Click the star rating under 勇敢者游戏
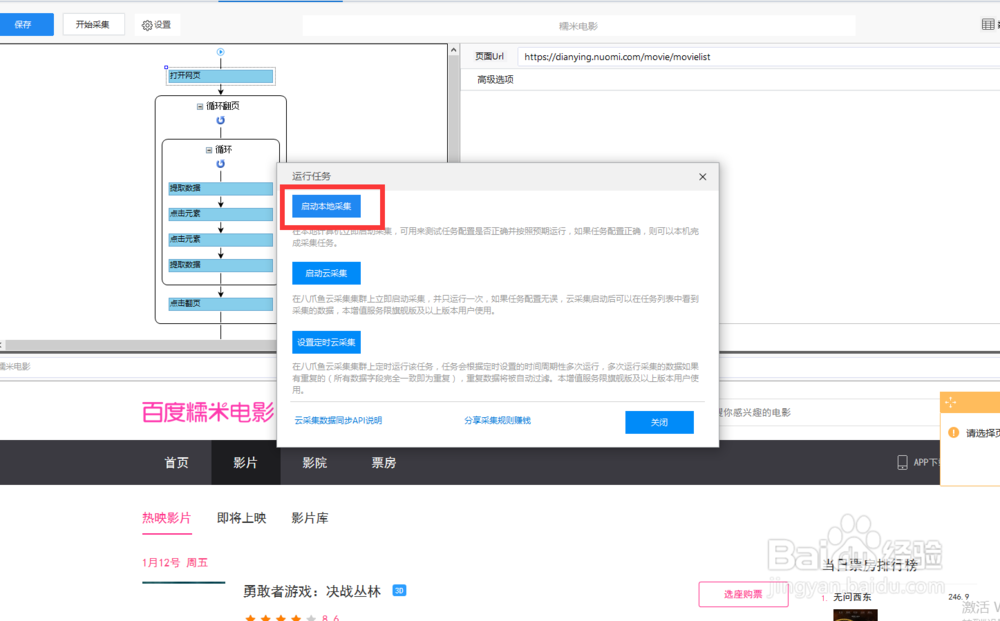The image size is (1000, 621). (280, 618)
